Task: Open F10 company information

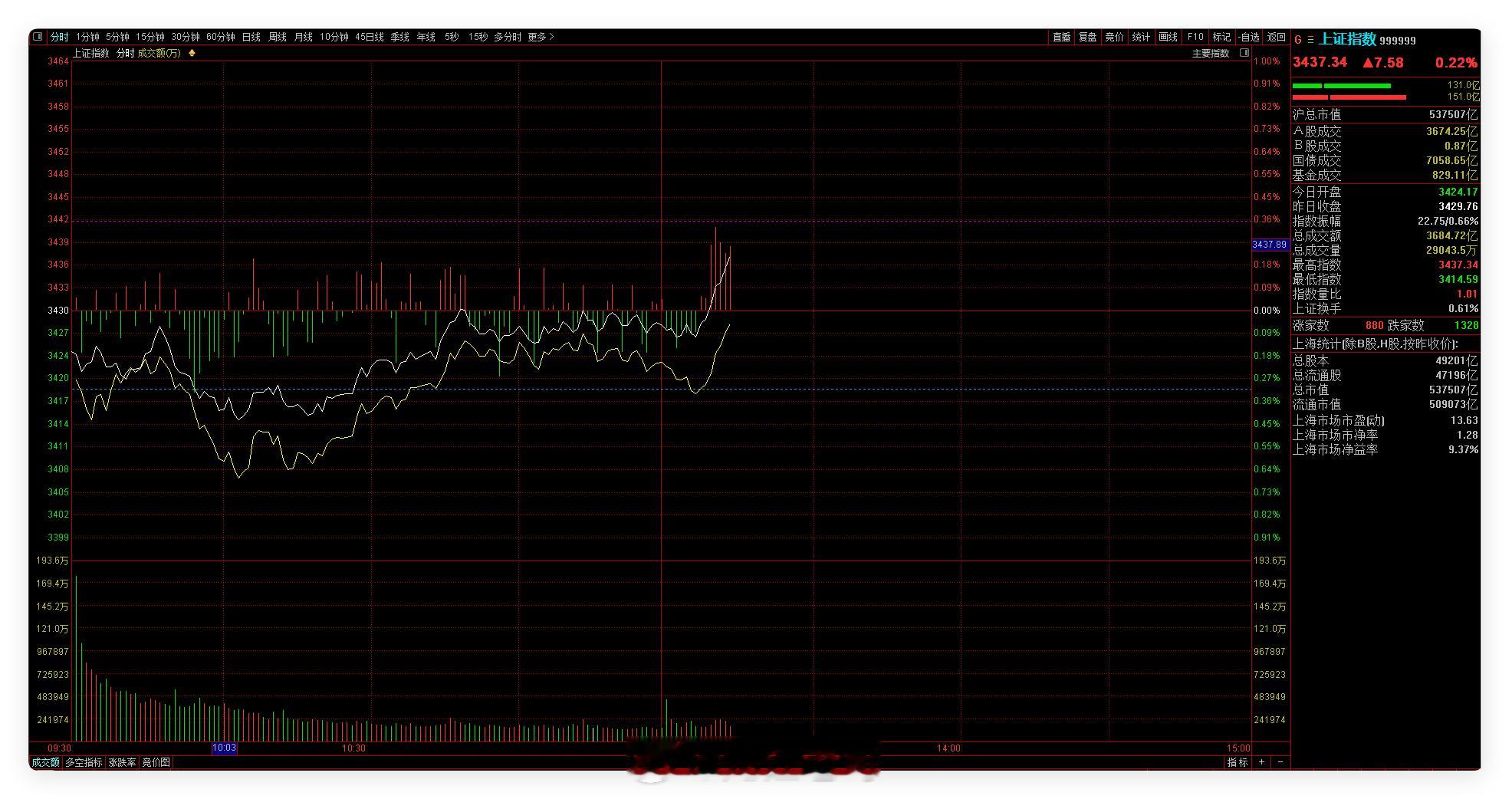Action: tap(1195, 37)
